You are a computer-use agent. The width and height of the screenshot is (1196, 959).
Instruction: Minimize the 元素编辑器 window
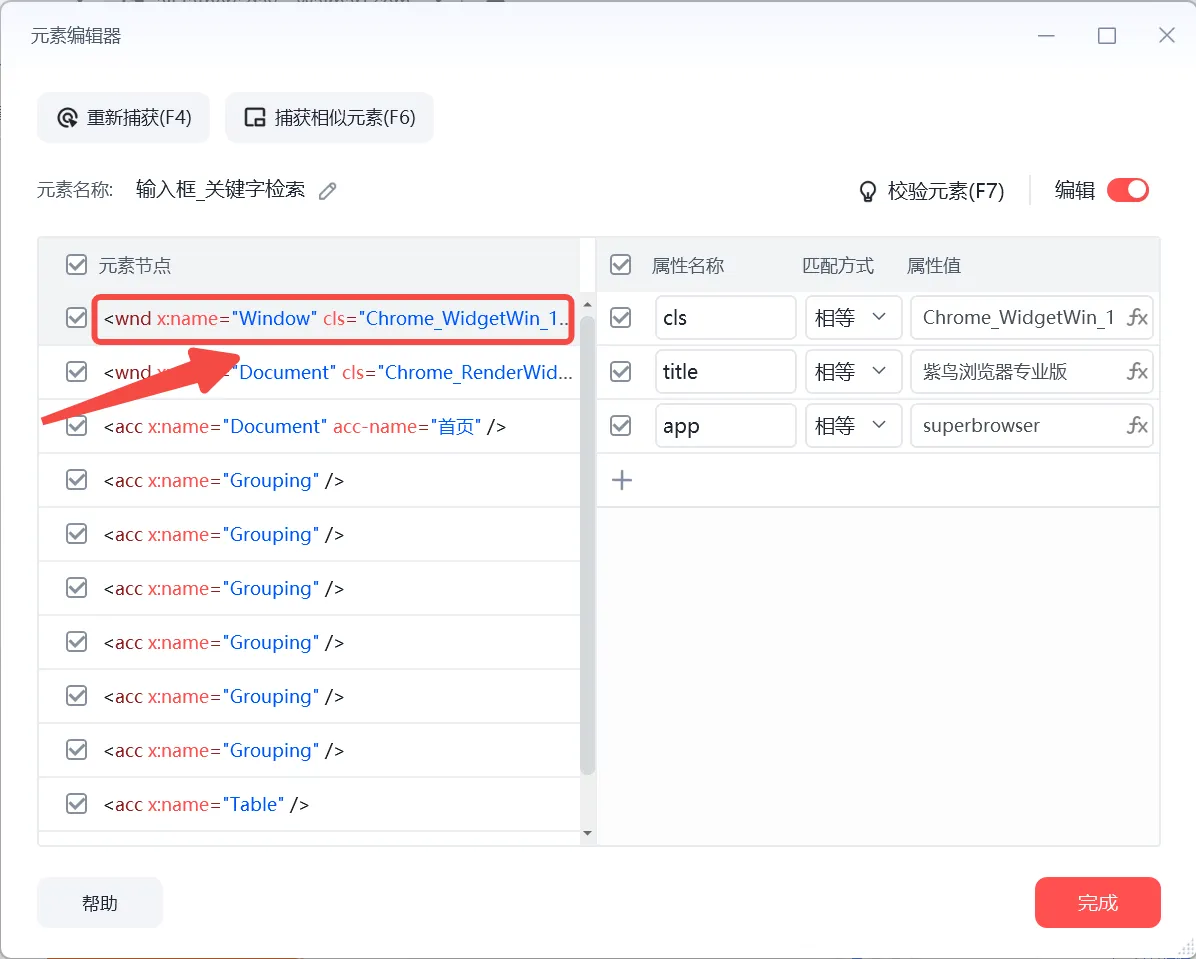[x=1046, y=36]
